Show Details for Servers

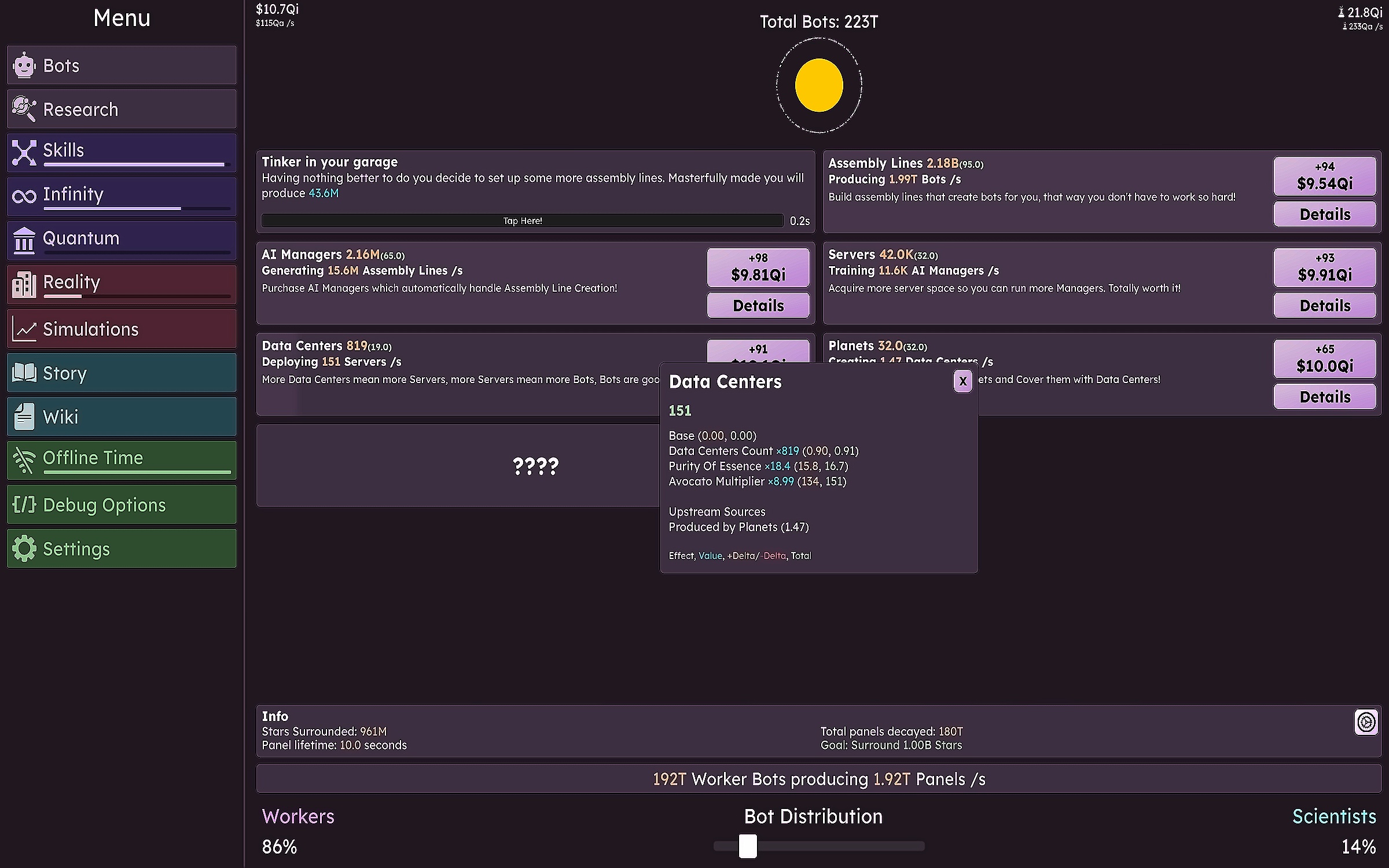click(1324, 306)
